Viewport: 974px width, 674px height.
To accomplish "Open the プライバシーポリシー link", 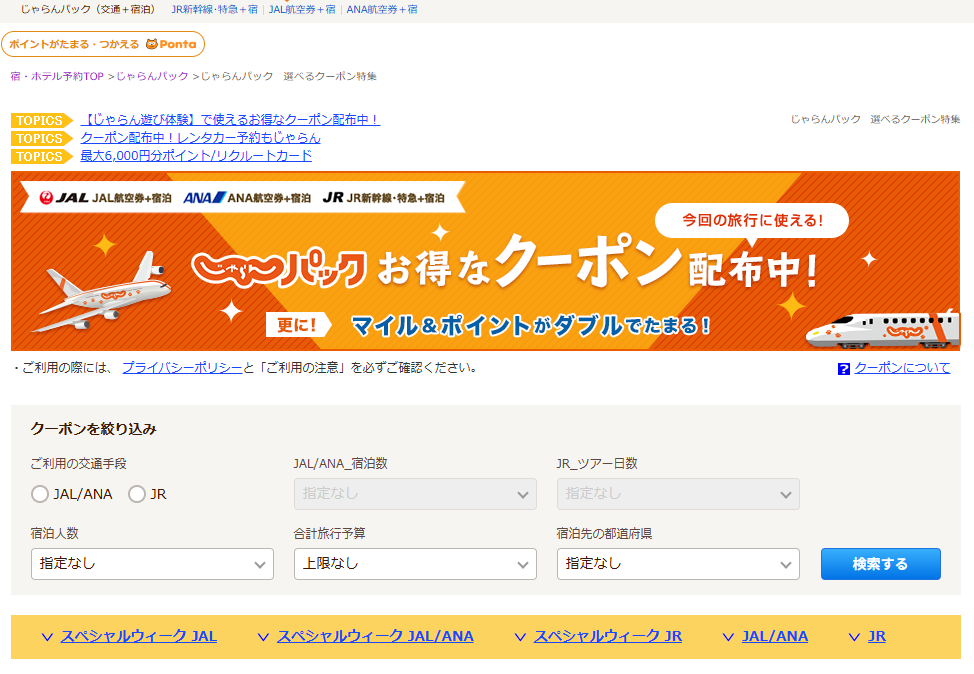I will [182, 368].
